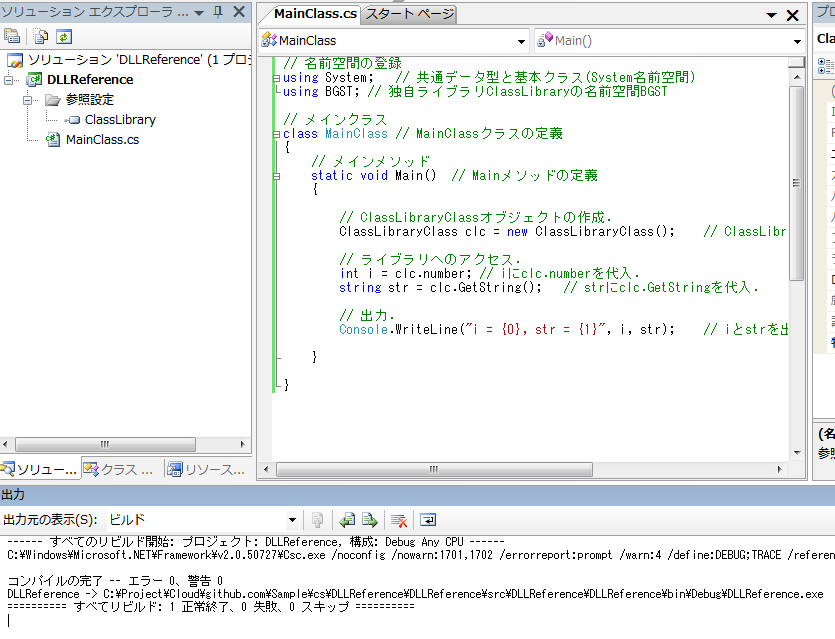Collapse the using directives region
Image resolution: width=835 pixels, height=639 pixels.
click(276, 78)
